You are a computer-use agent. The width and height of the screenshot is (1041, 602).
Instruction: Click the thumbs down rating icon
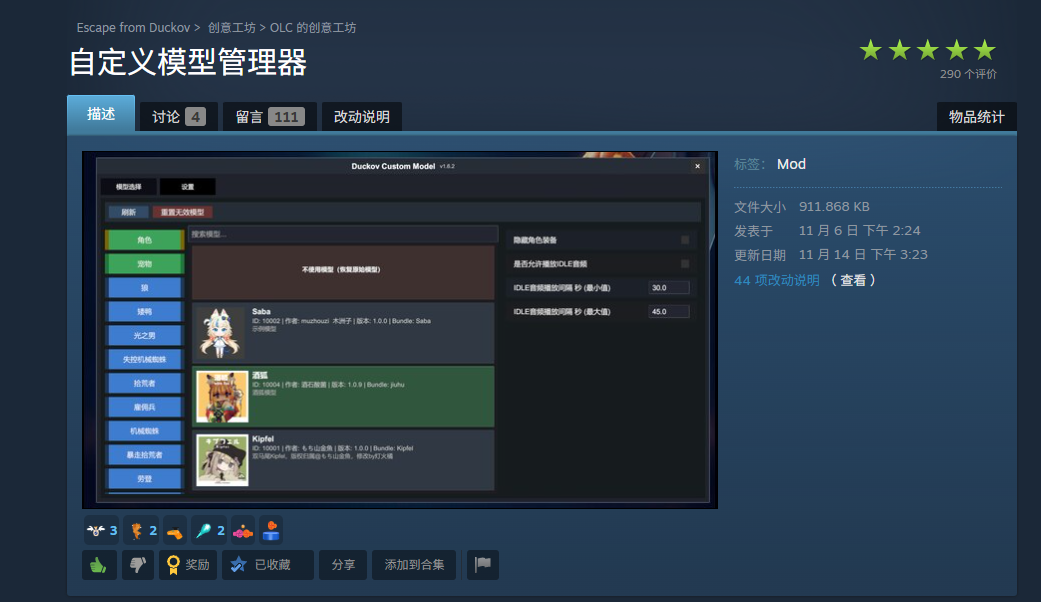point(138,565)
